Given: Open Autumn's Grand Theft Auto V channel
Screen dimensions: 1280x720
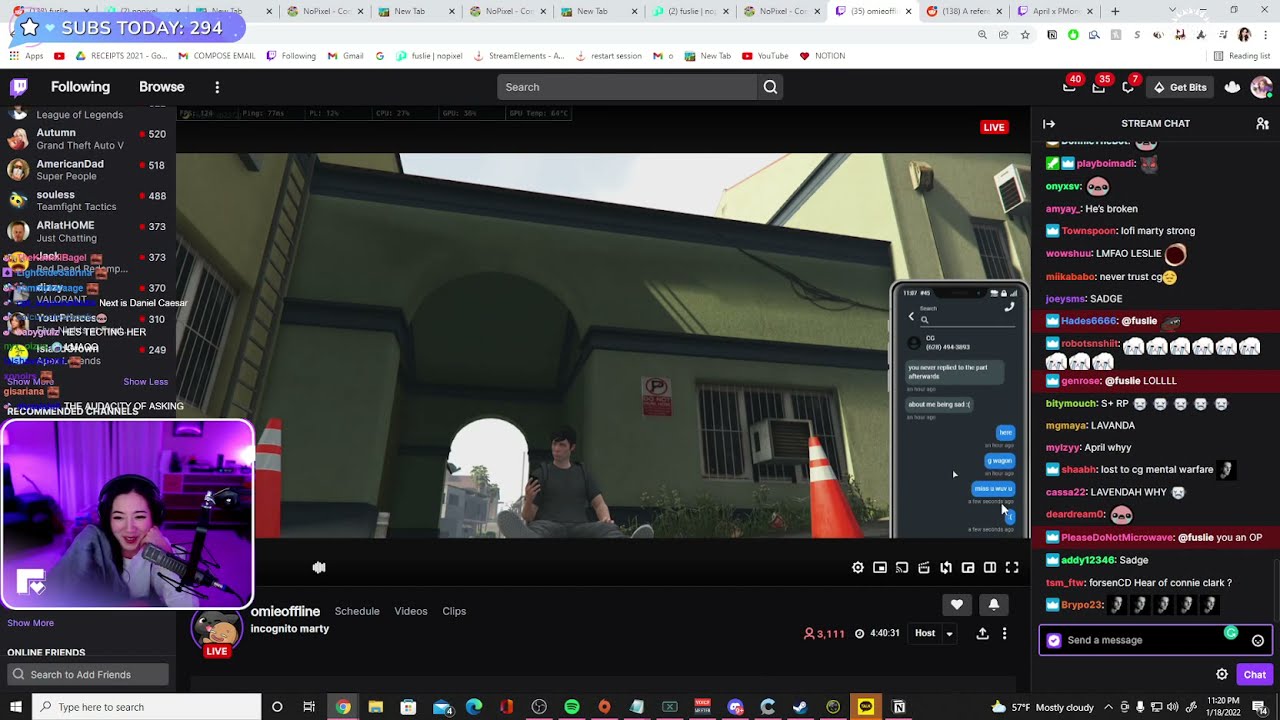Looking at the screenshot, I should pos(88,139).
